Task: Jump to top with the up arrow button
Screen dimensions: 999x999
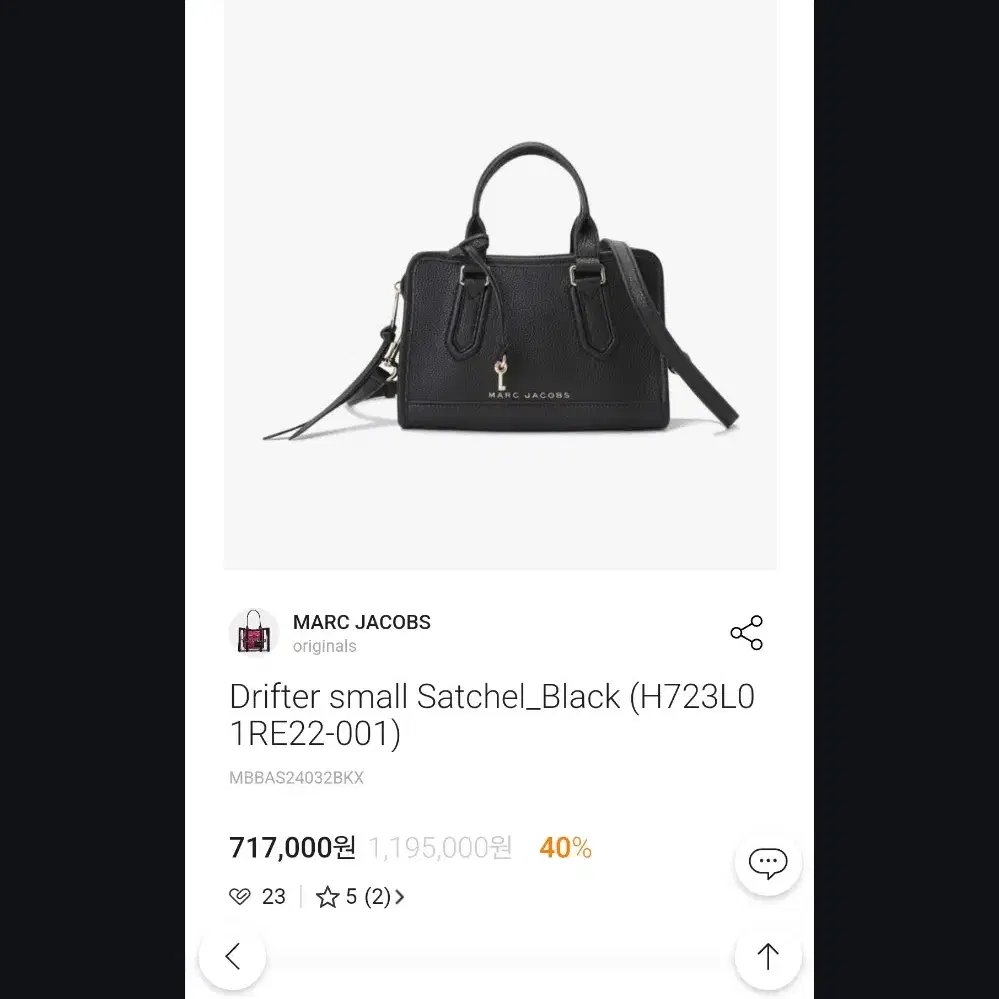Action: [768, 956]
